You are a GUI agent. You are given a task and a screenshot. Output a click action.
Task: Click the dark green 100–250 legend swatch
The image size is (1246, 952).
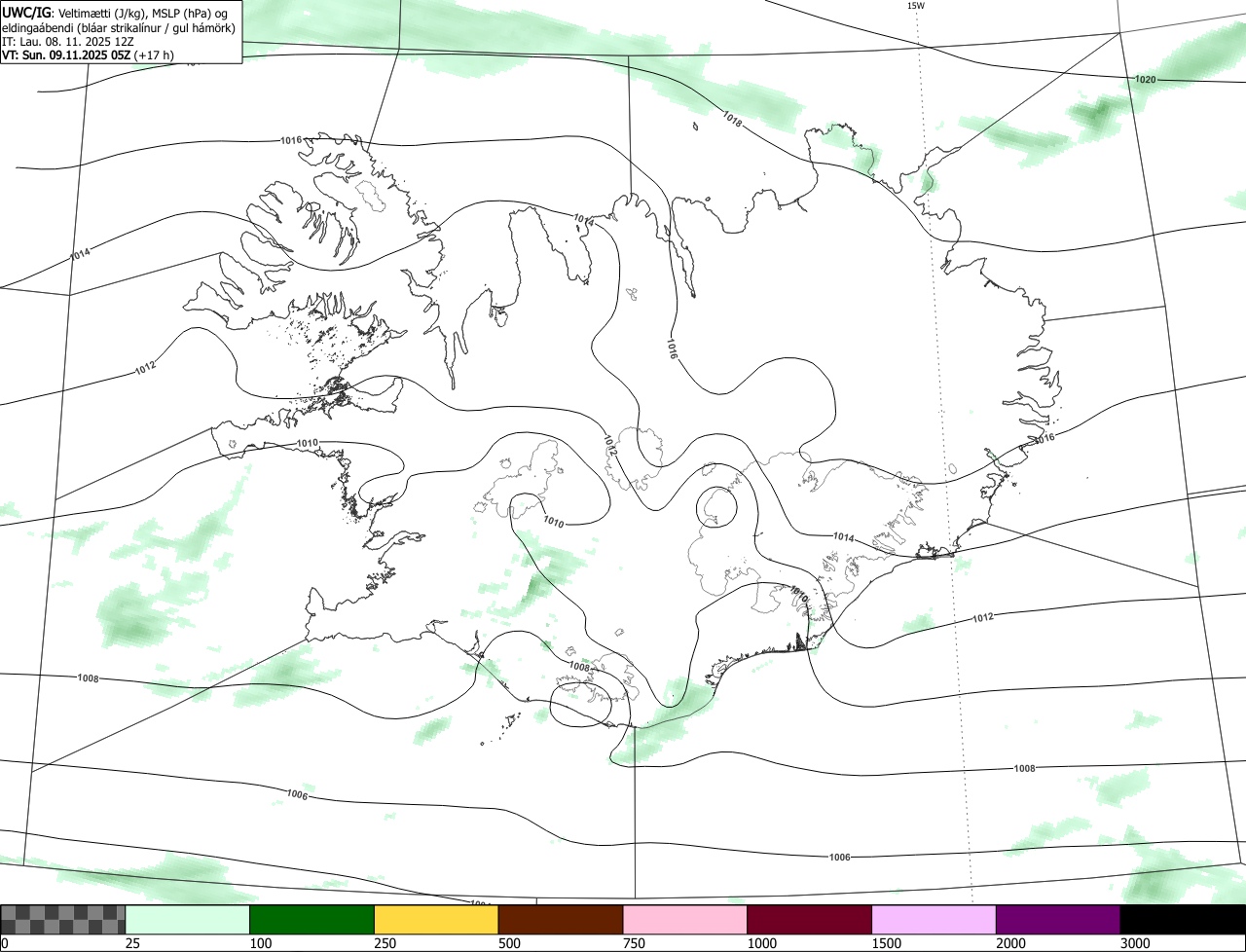point(312,919)
